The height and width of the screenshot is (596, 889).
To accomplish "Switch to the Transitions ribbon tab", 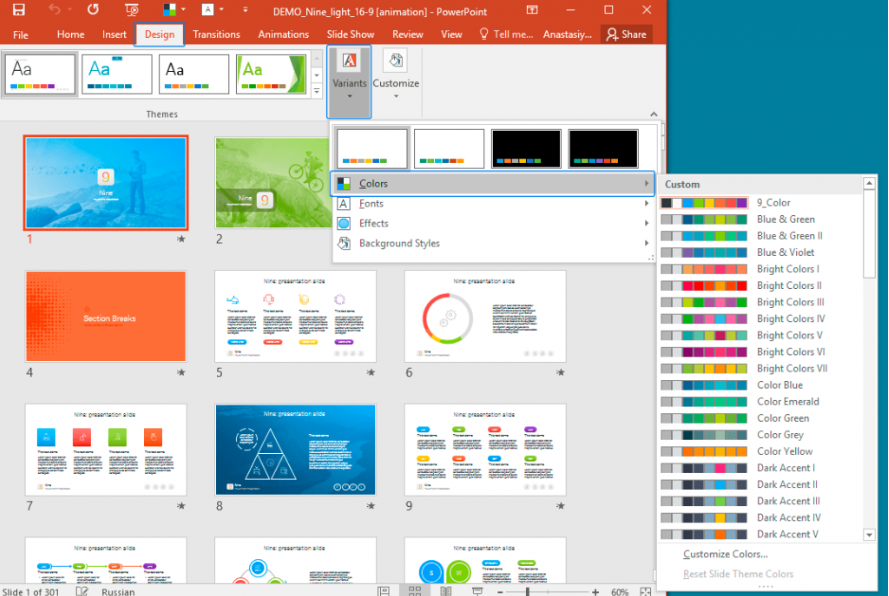I will (x=218, y=33).
